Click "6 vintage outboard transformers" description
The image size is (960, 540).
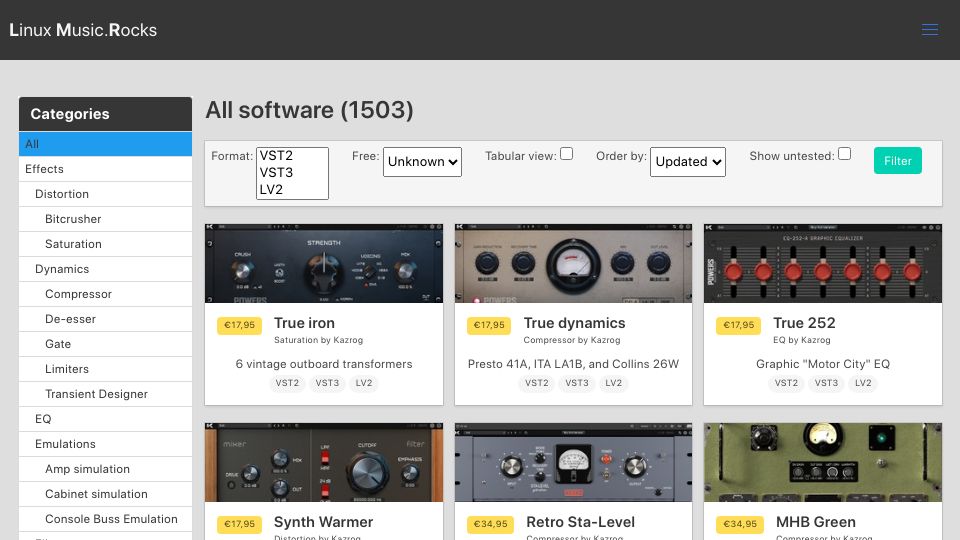click(x=324, y=364)
